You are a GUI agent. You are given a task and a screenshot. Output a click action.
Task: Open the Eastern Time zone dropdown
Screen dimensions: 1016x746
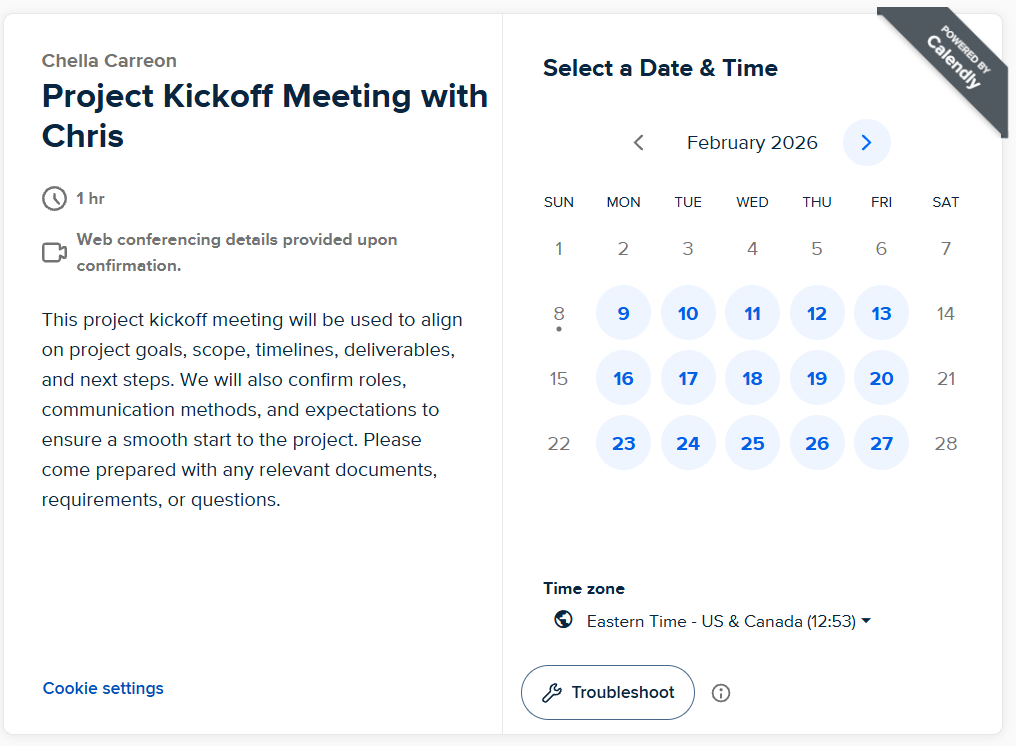728,621
